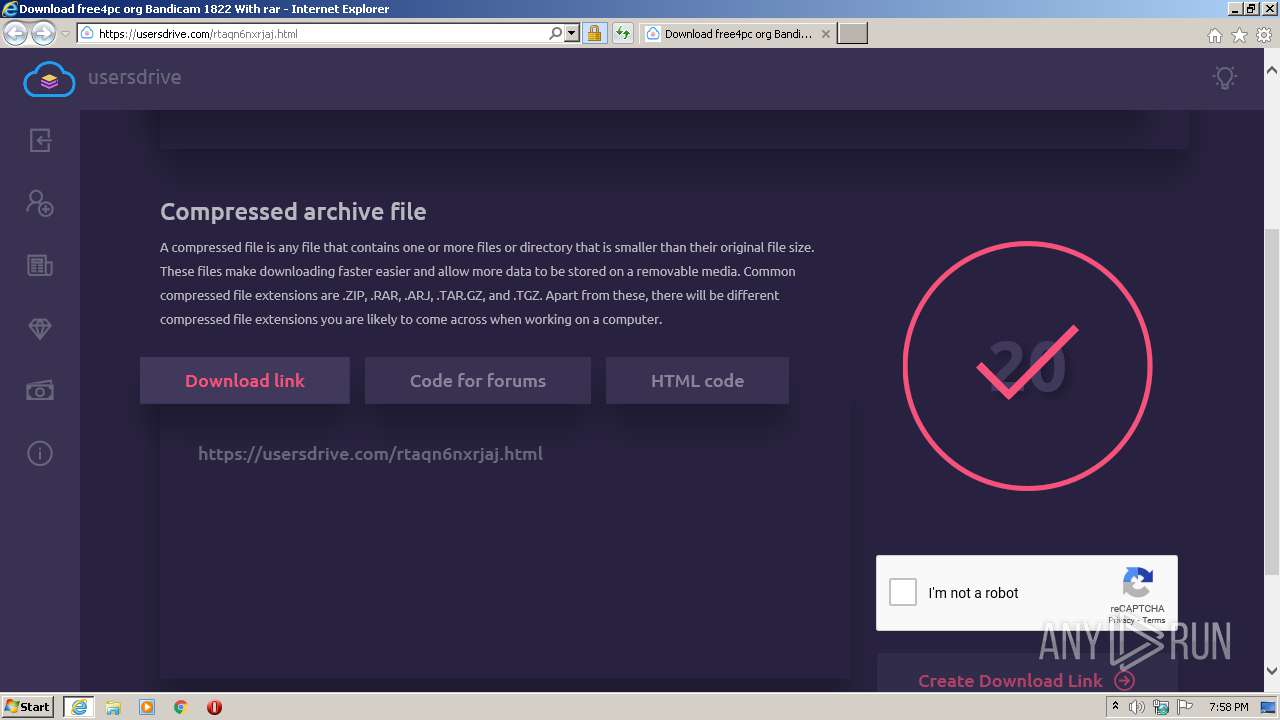
Task: Open the IE Home icon
Action: (1214, 35)
